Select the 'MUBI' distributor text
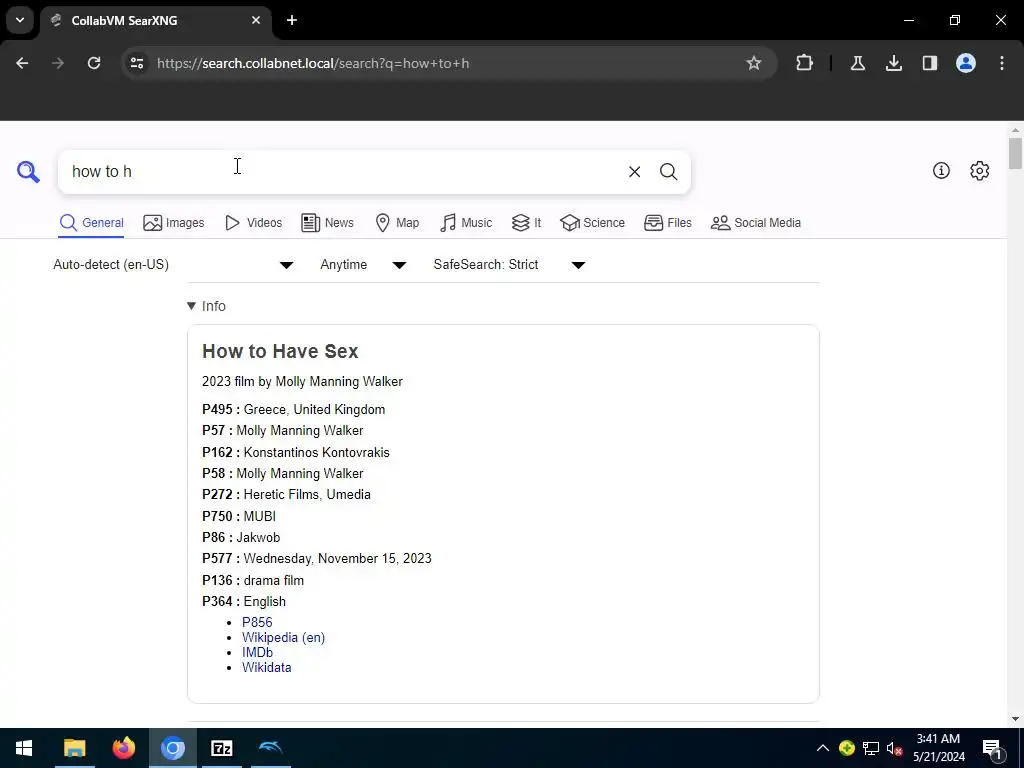 tap(260, 517)
